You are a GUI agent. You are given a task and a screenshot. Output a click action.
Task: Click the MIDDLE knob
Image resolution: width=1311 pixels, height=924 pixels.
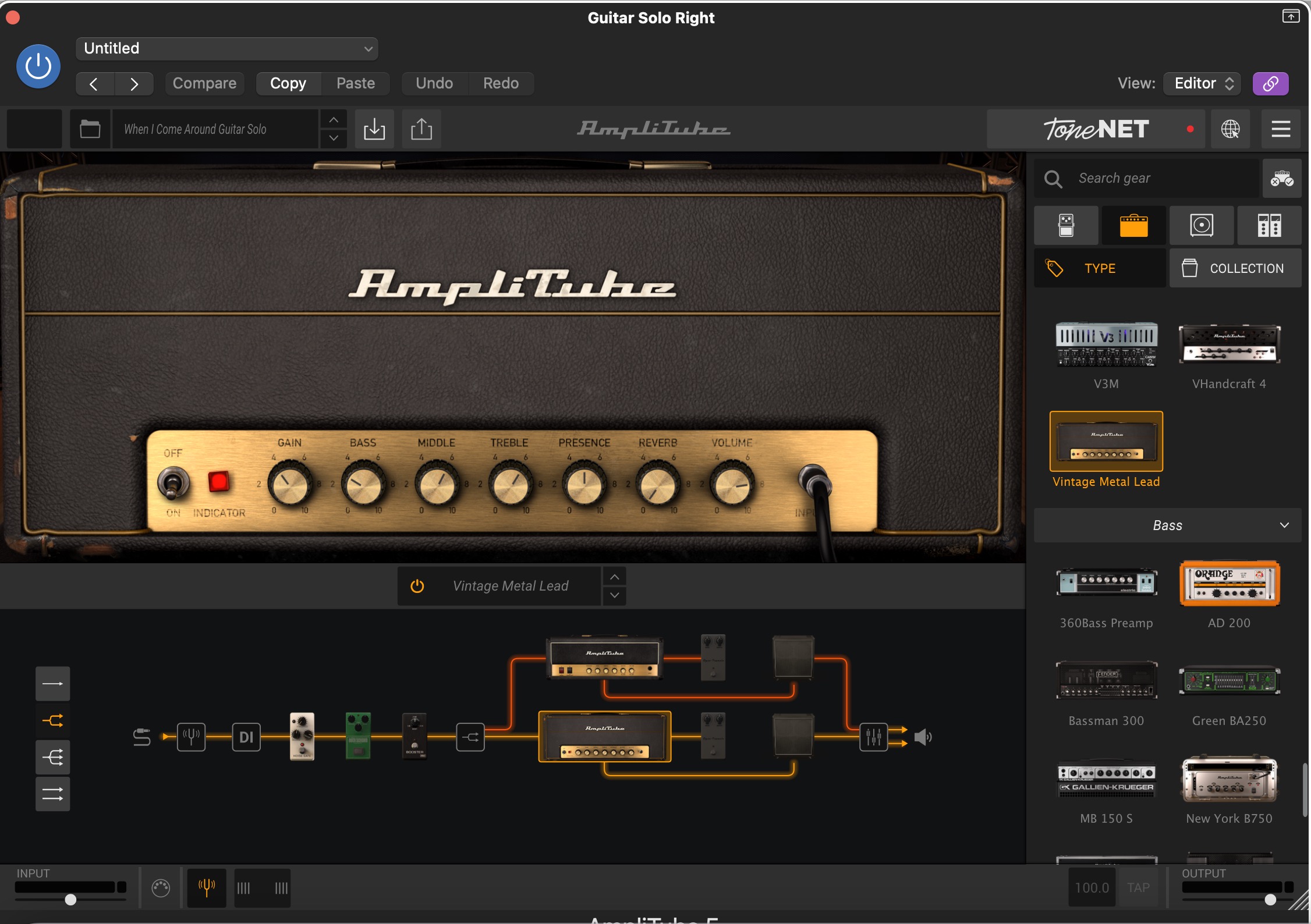point(437,484)
